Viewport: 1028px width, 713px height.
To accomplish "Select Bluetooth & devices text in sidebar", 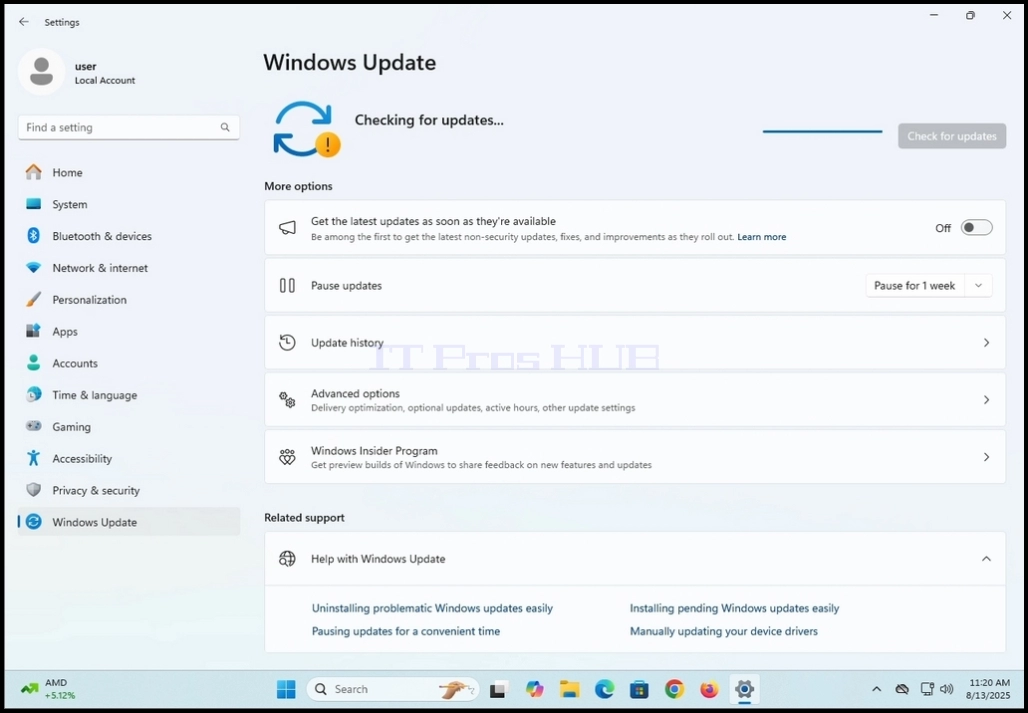I will click(102, 236).
